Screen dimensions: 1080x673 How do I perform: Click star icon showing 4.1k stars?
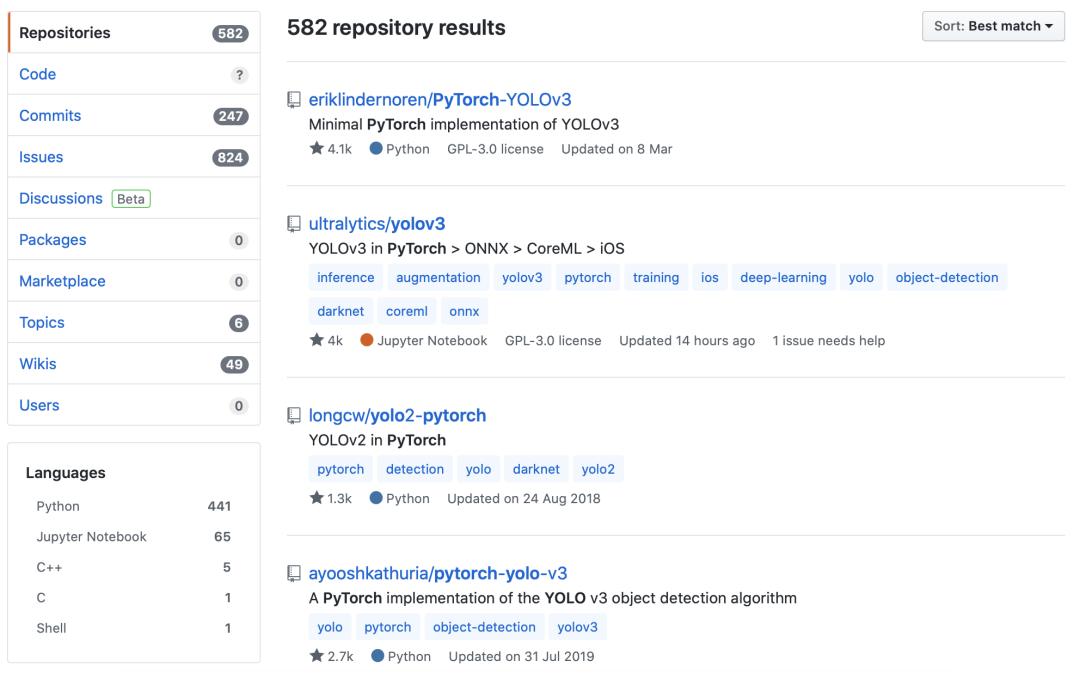click(x=317, y=149)
